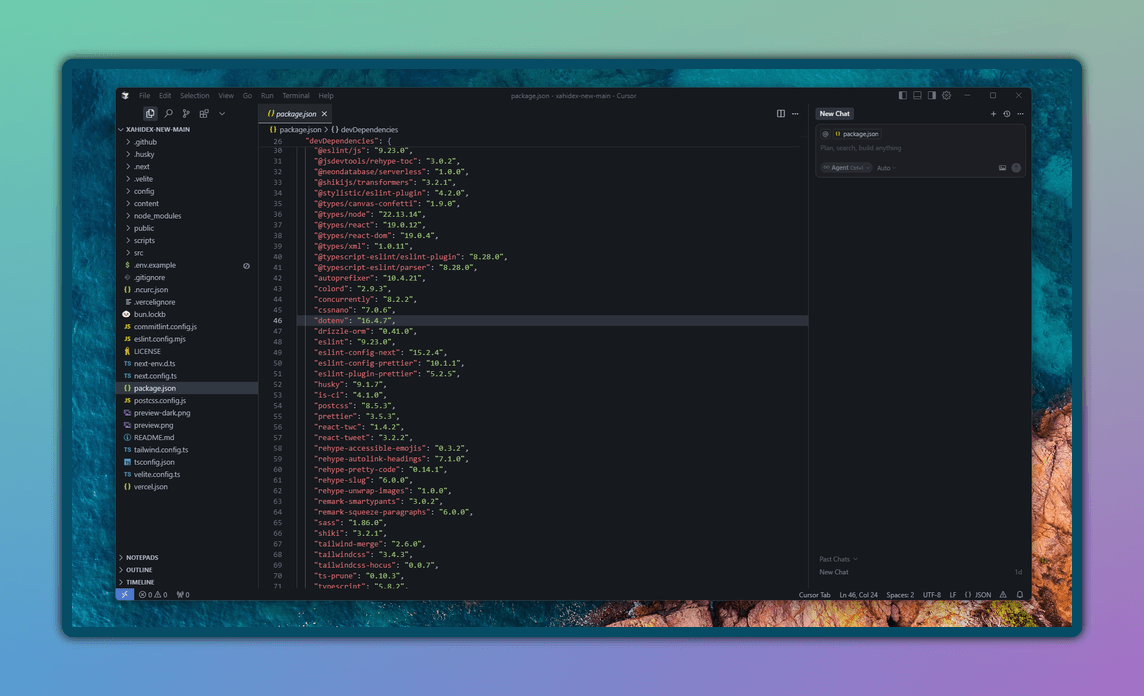The width and height of the screenshot is (1144, 696).
Task: Toggle the split editor layout icon
Action: [781, 113]
